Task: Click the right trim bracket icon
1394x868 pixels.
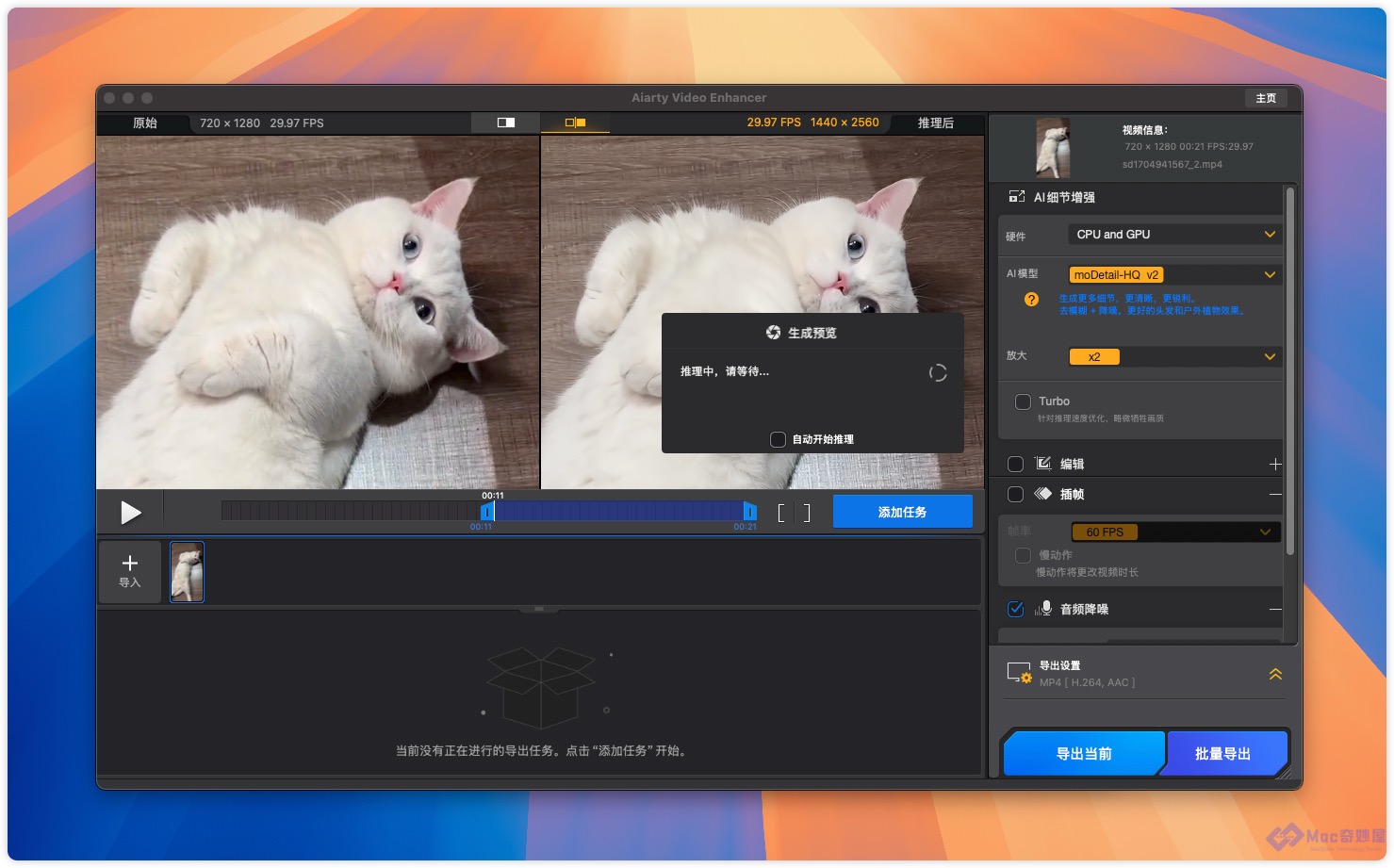Action: tap(807, 513)
